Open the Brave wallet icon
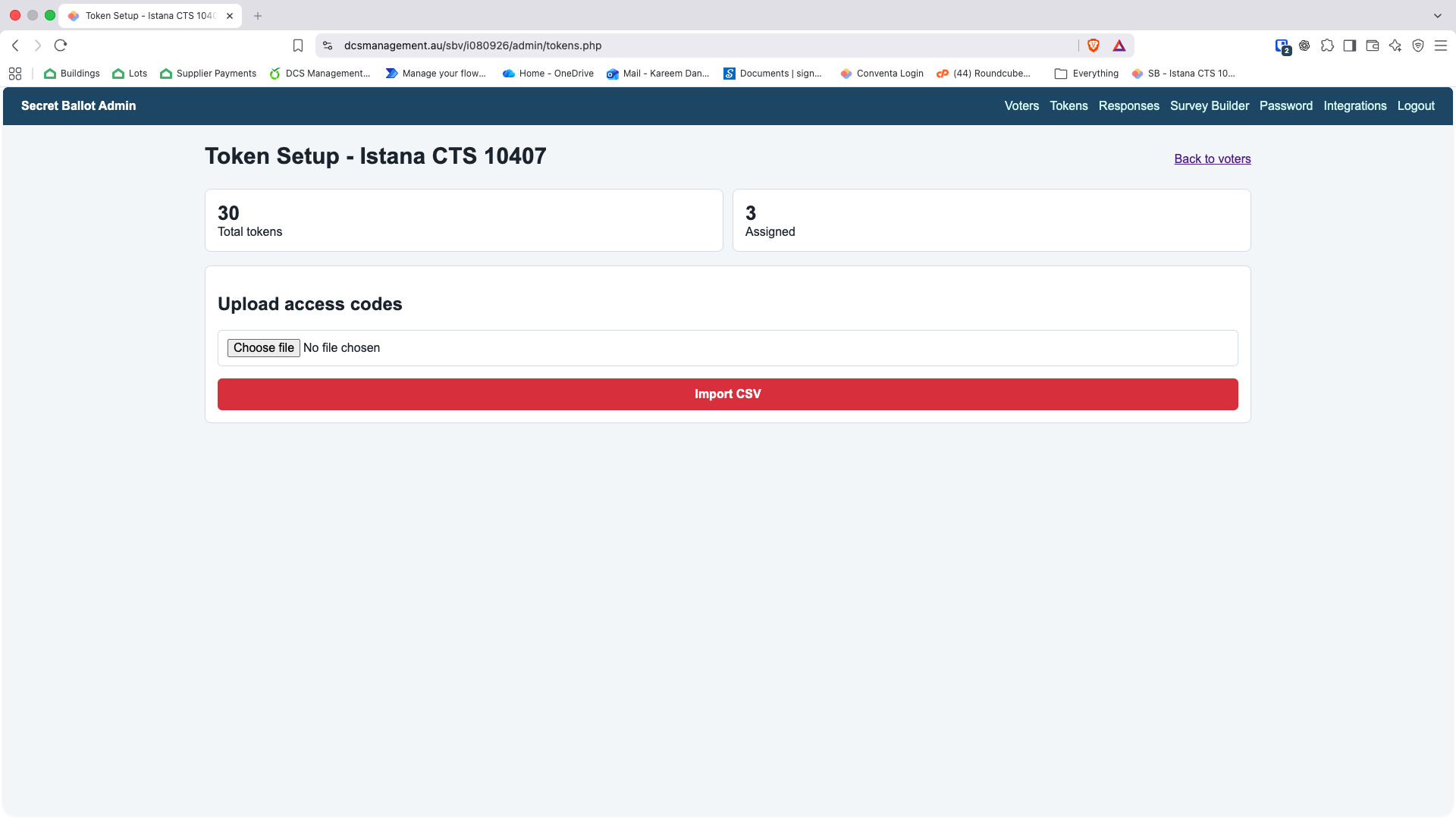 (x=1373, y=45)
